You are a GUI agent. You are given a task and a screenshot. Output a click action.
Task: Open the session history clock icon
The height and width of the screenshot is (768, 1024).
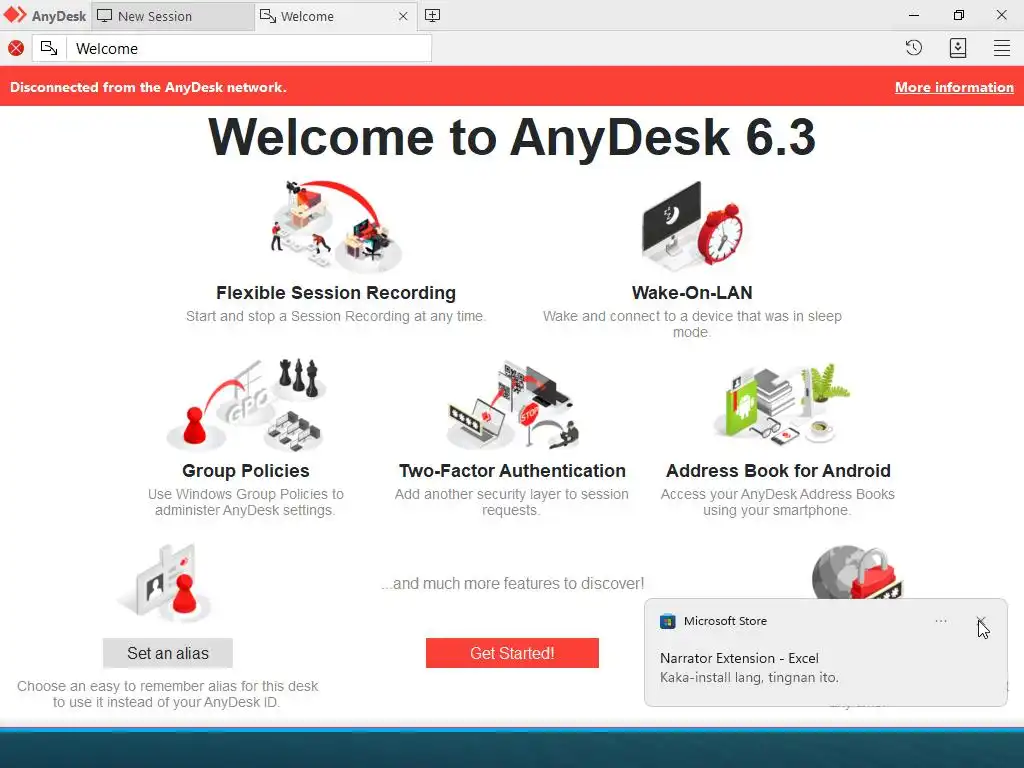point(914,48)
